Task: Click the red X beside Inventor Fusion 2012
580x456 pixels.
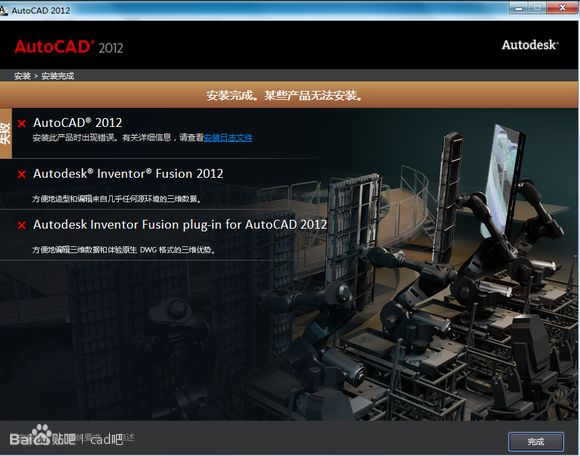Action: (x=22, y=174)
